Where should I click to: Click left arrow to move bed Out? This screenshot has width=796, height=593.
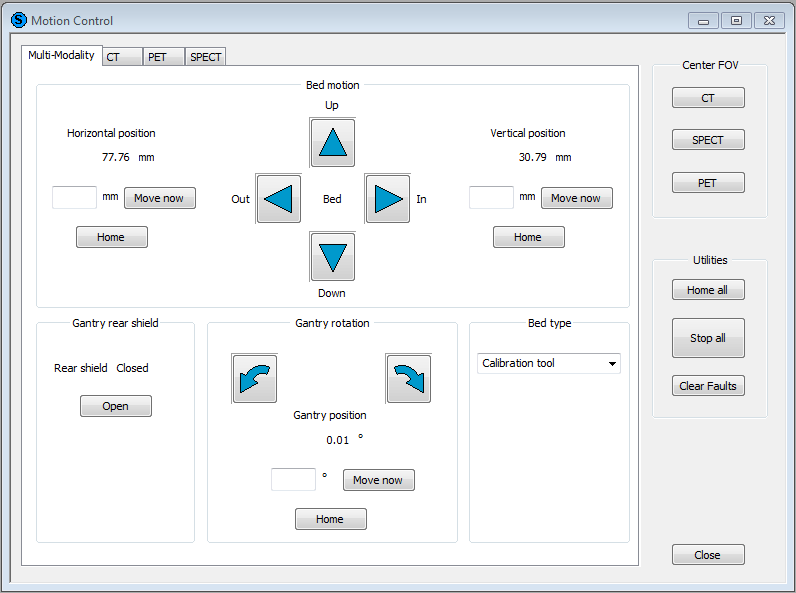[x=278, y=199]
